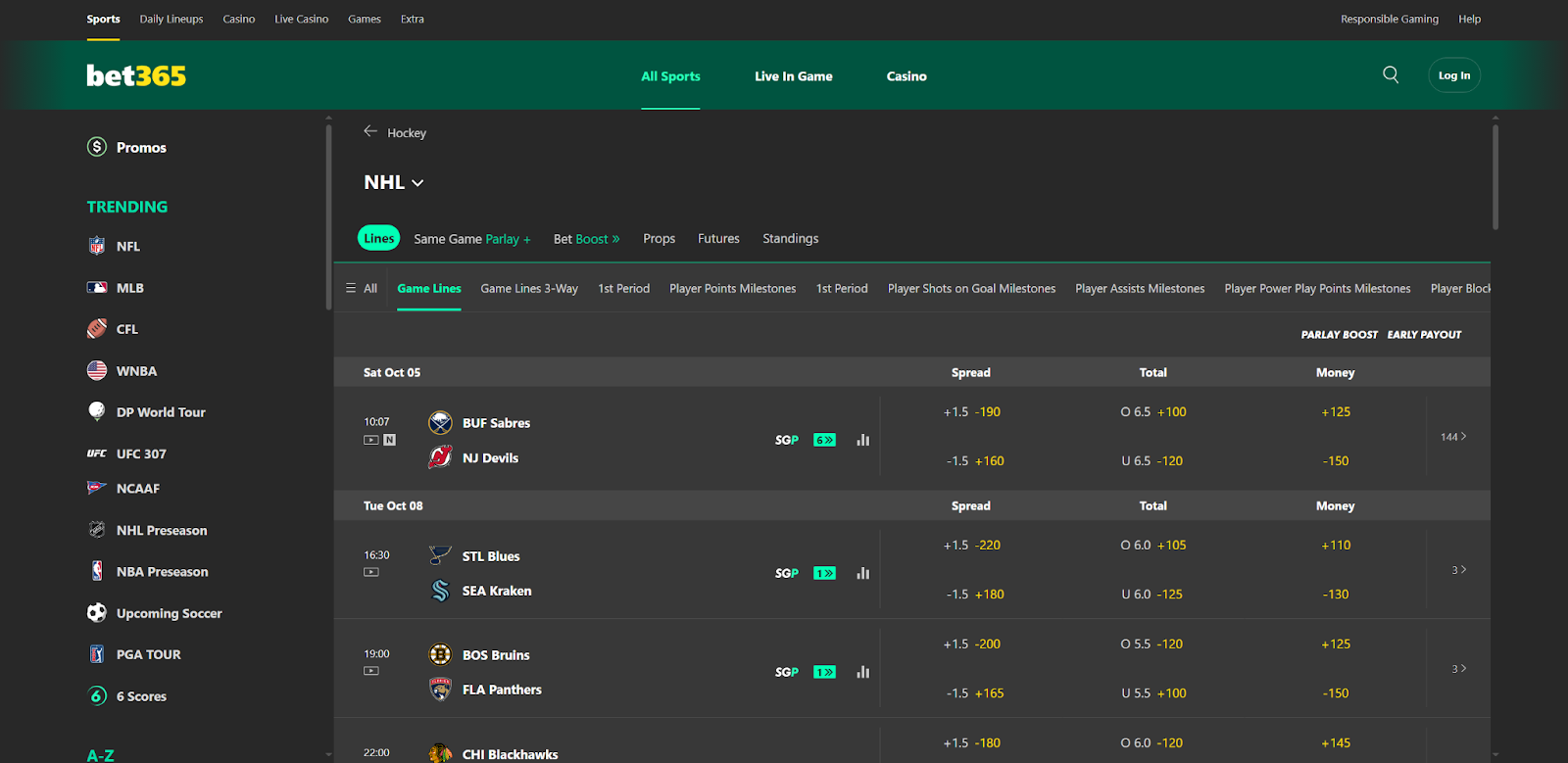Select Upcoming Soccer ball icon
The width and height of the screenshot is (1568, 763).
pos(96,613)
